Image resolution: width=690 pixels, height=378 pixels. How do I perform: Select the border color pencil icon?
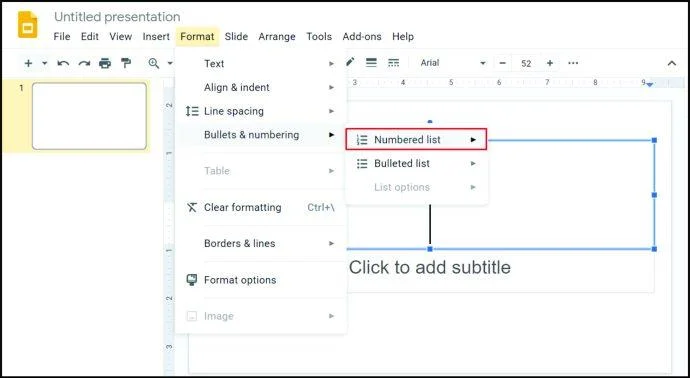(x=350, y=62)
